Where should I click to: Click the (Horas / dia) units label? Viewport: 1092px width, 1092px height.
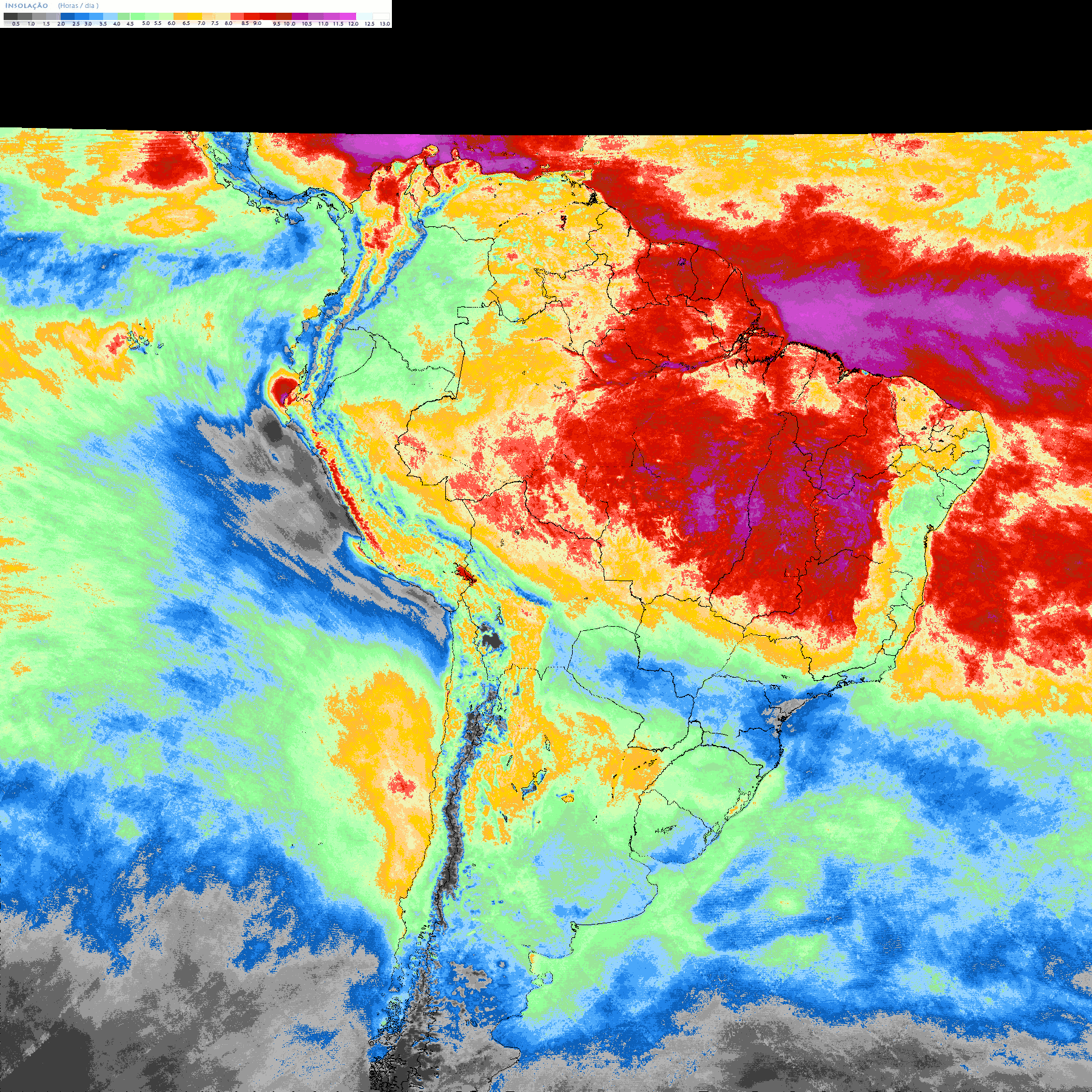(78, 6)
